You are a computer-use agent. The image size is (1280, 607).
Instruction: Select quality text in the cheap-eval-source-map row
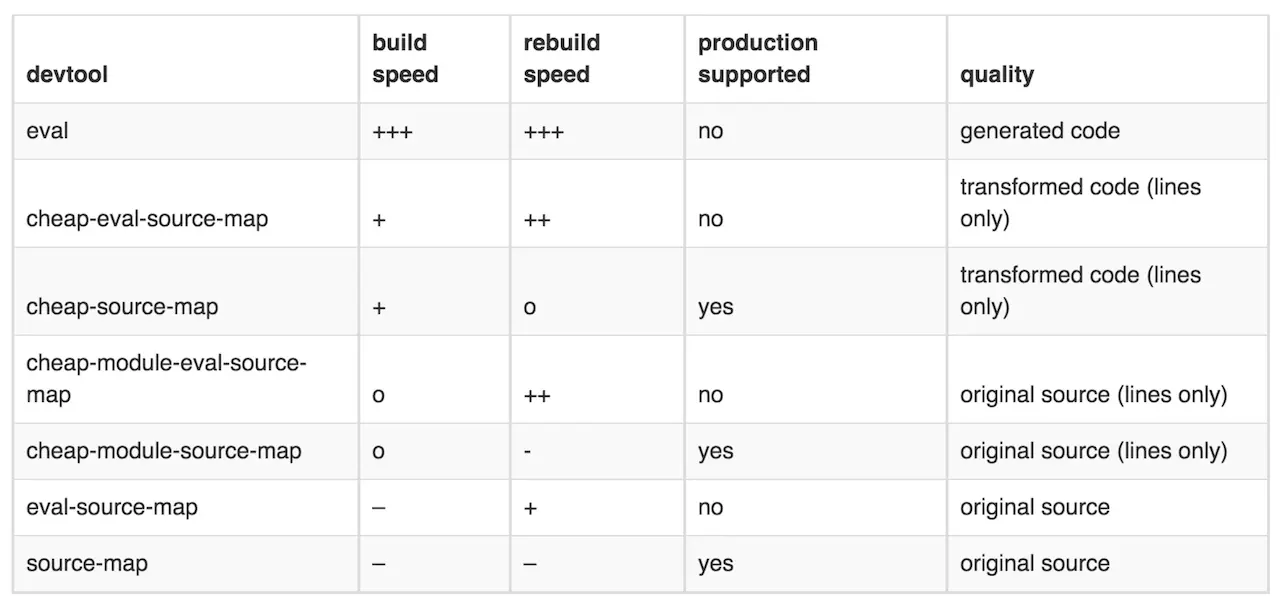coord(1080,203)
